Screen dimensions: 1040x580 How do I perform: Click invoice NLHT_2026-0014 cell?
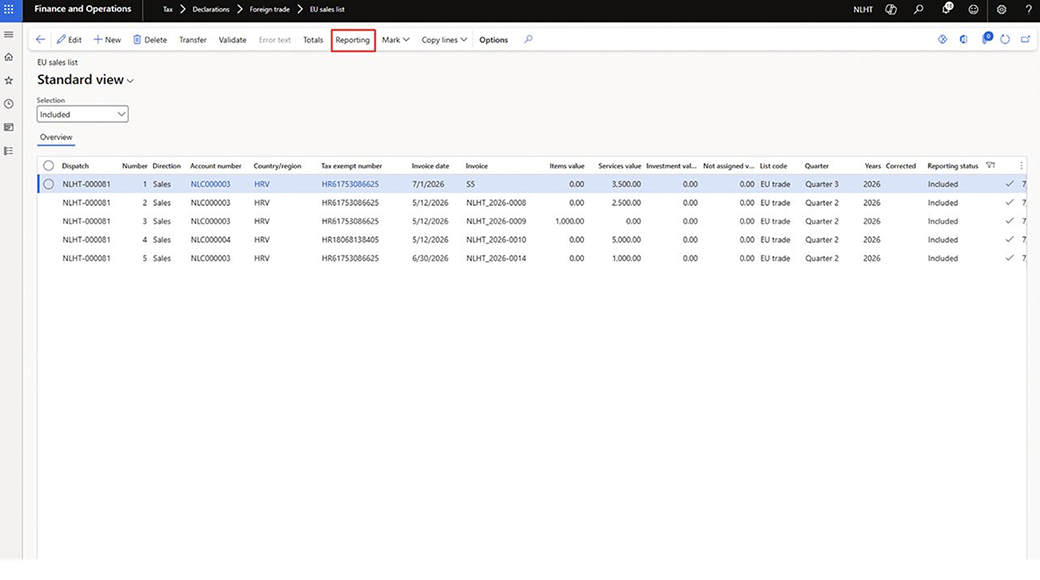point(496,258)
